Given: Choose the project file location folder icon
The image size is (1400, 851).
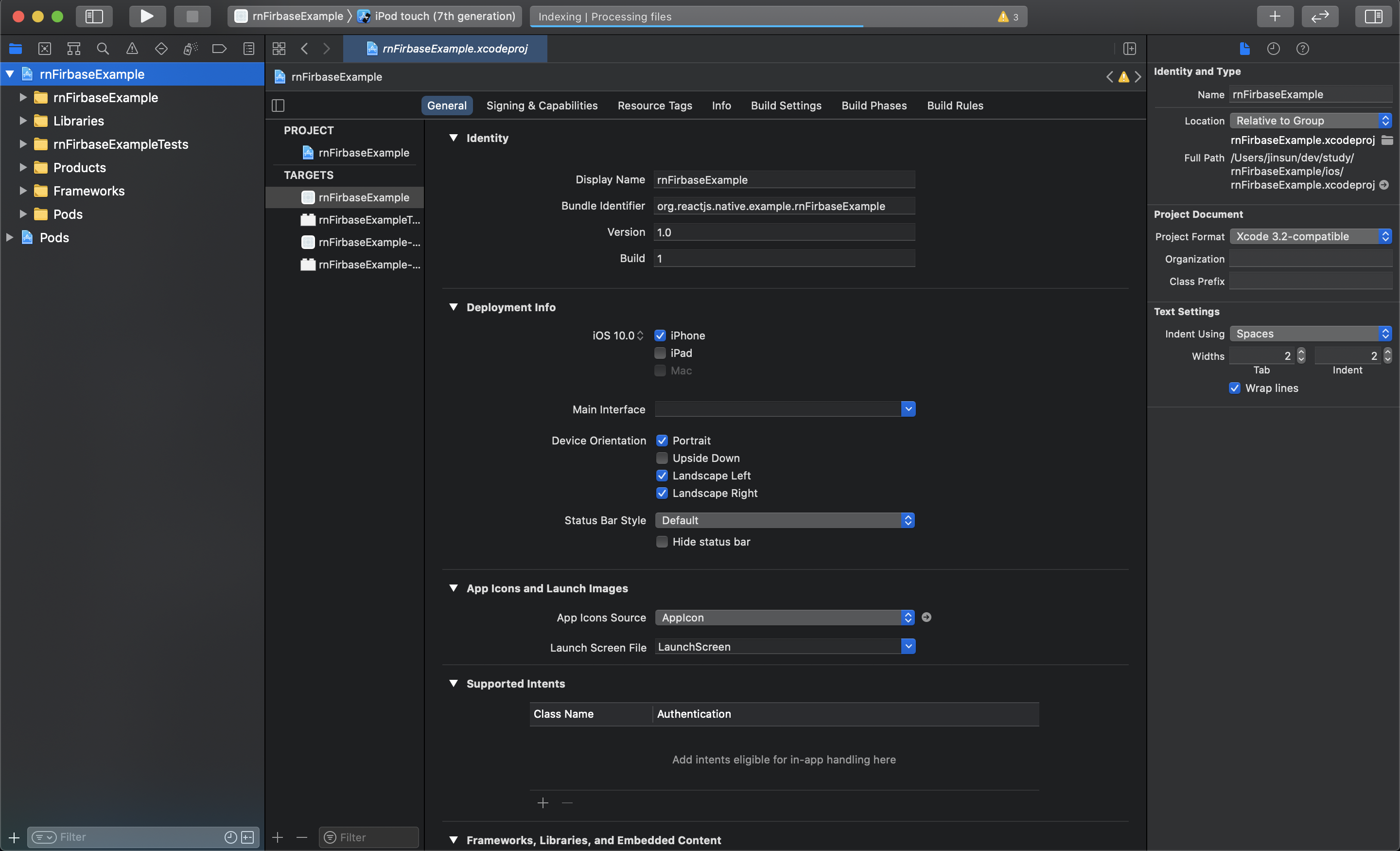Looking at the screenshot, I should tap(1387, 140).
